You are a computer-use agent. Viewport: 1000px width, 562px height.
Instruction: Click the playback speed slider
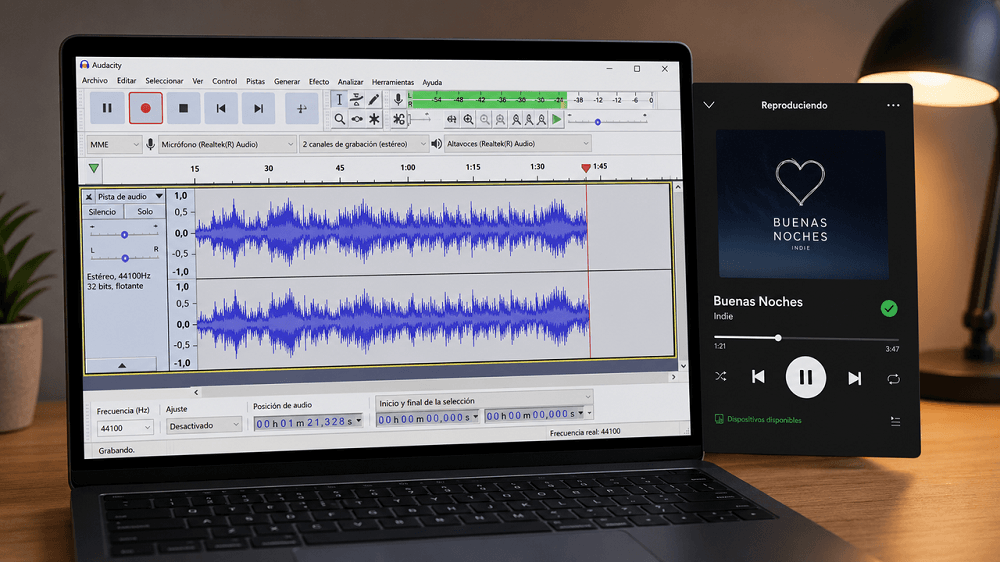(x=607, y=121)
